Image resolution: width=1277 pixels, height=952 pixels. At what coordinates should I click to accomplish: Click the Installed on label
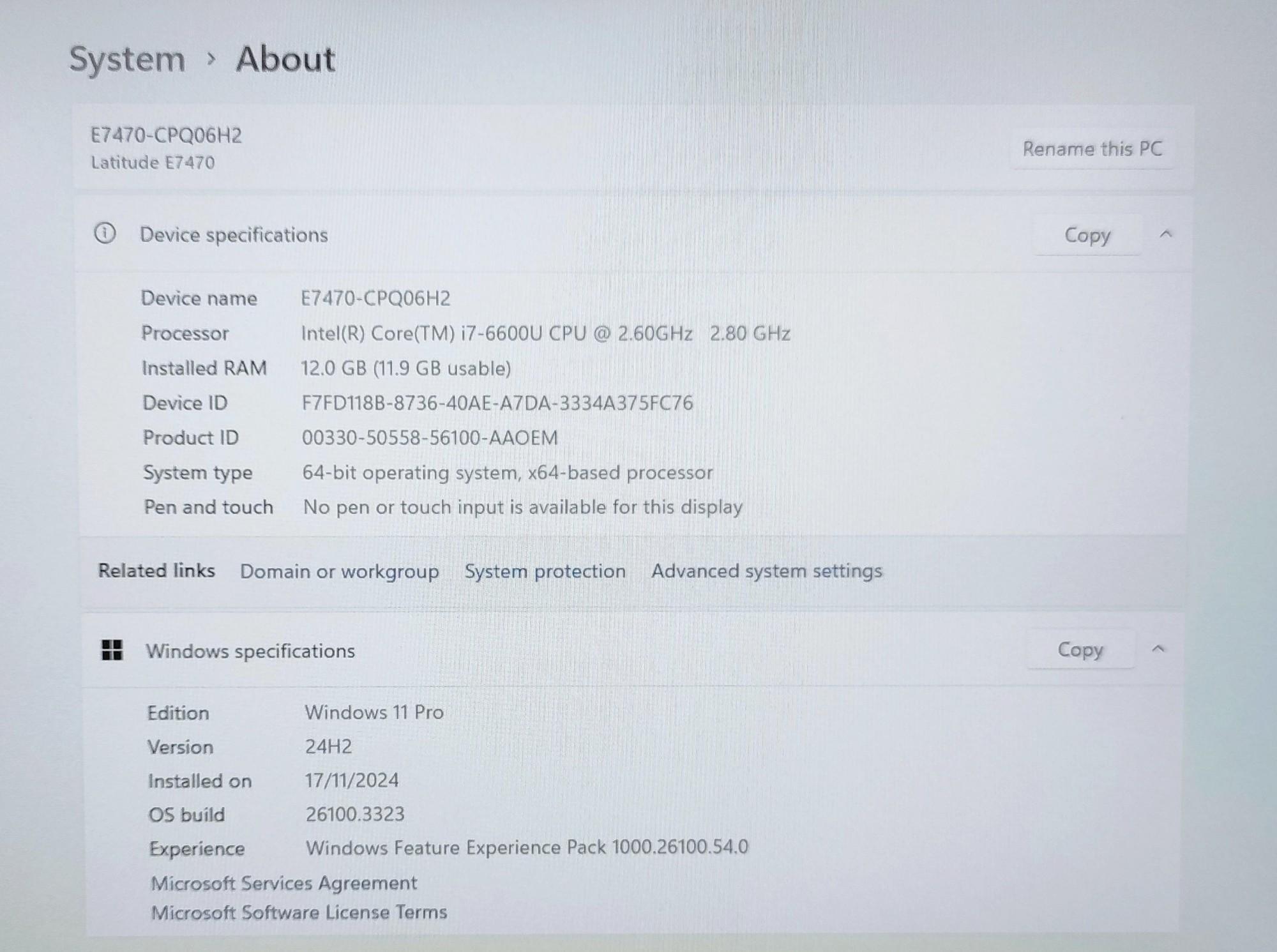tap(200, 781)
